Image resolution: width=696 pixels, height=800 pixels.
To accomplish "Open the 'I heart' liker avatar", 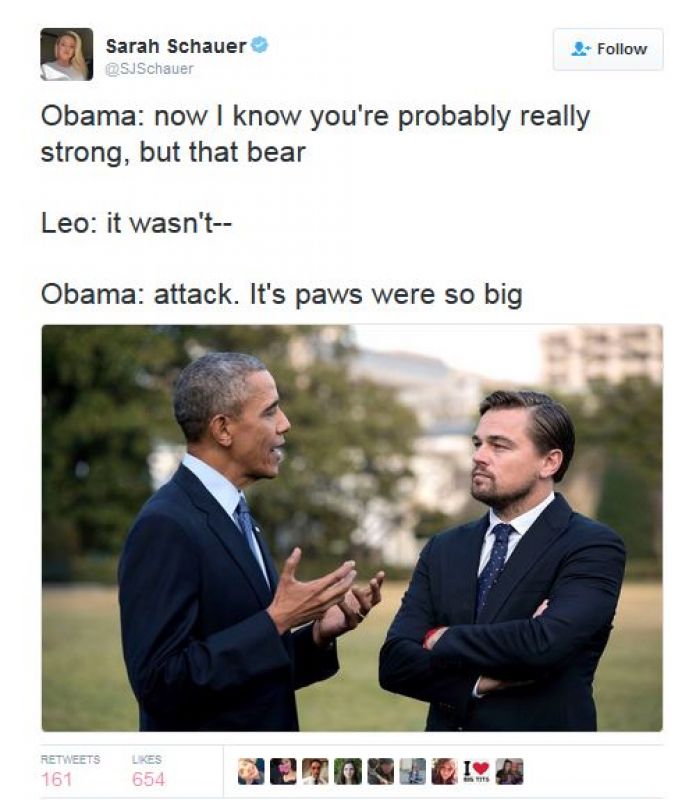I will (x=477, y=771).
